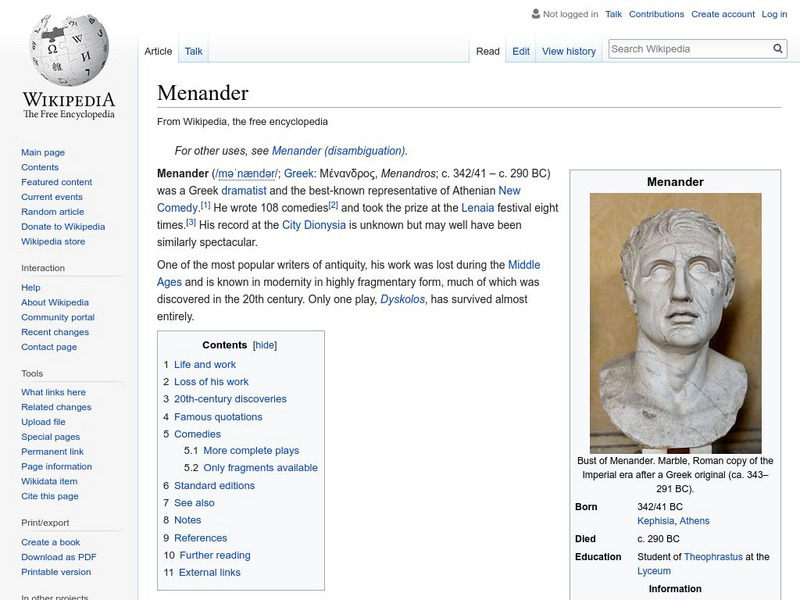Switch to the Talk tab

pos(193,52)
